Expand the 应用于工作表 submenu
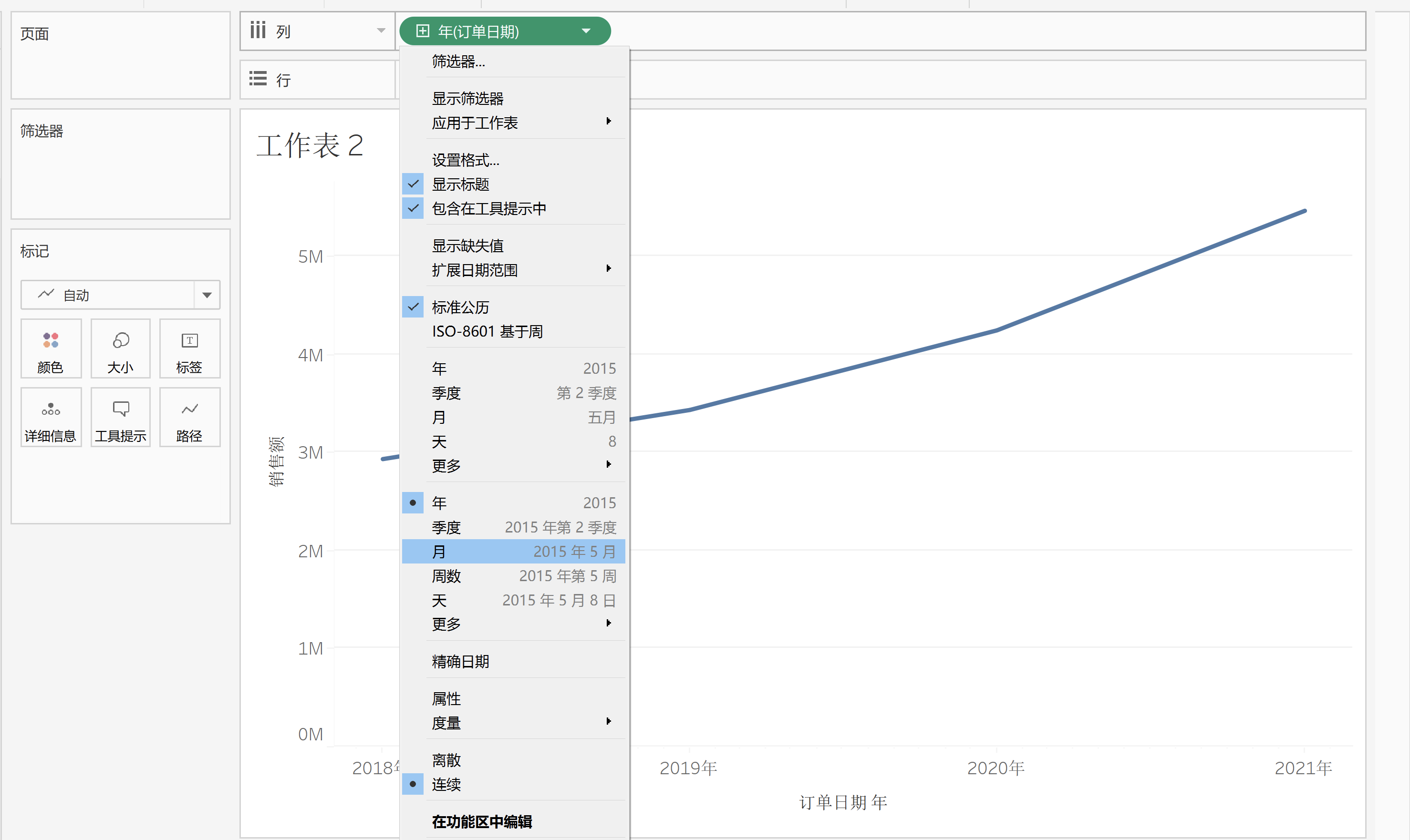Screen dimensions: 1410x840 (514, 123)
